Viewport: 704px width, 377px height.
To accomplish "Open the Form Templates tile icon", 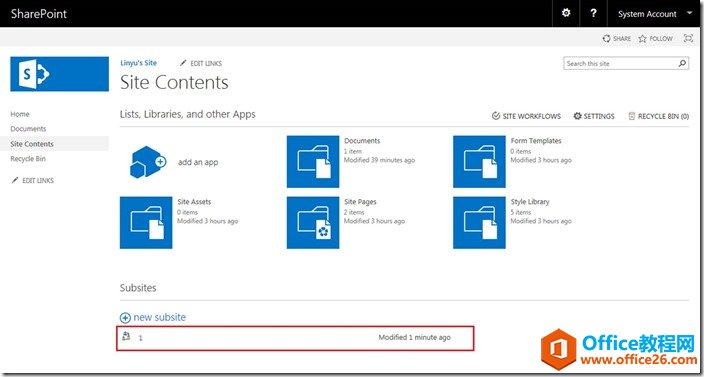I will pos(479,162).
